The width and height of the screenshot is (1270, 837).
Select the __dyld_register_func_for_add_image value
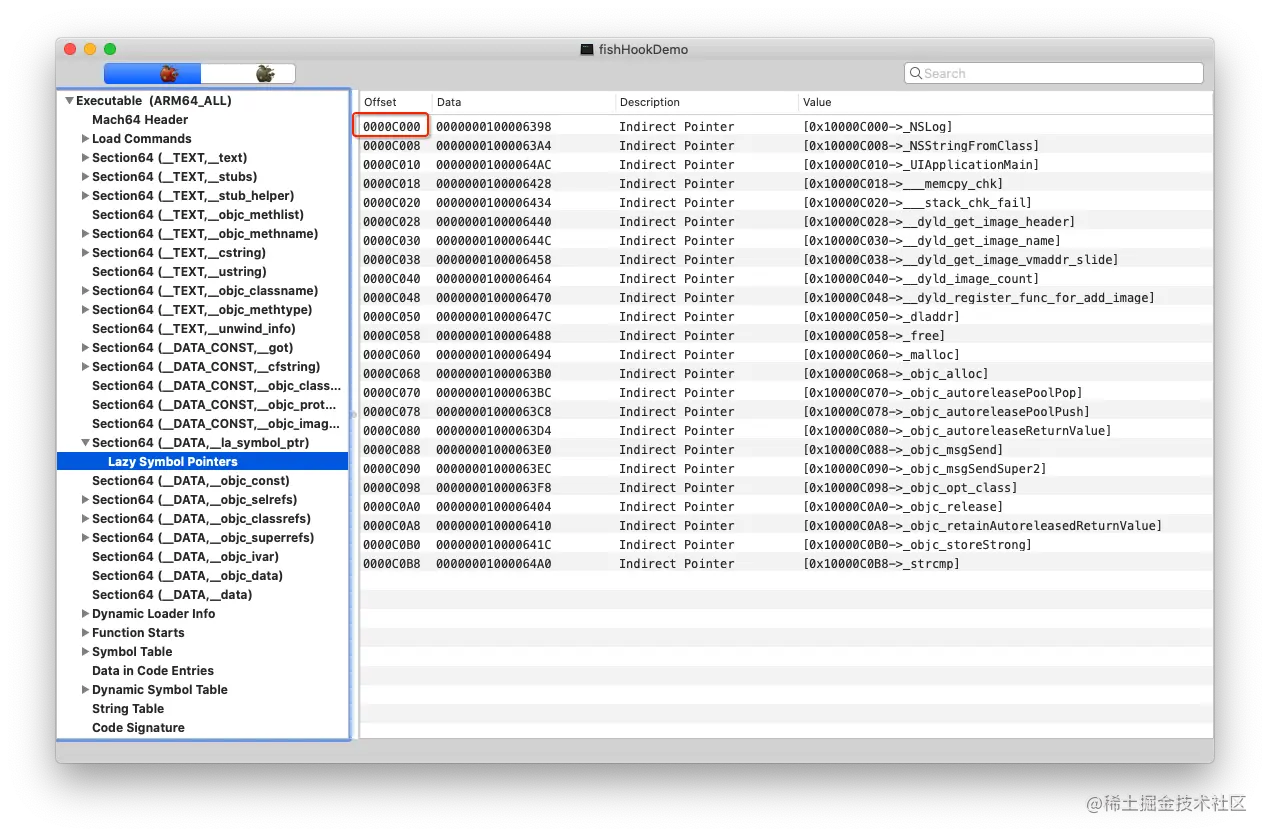979,298
